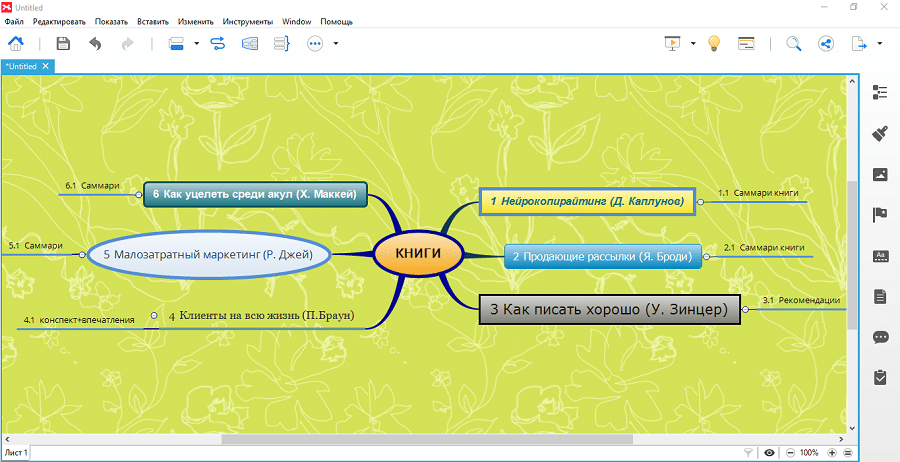Toggle the filter funnel in the status bar

(x=749, y=453)
